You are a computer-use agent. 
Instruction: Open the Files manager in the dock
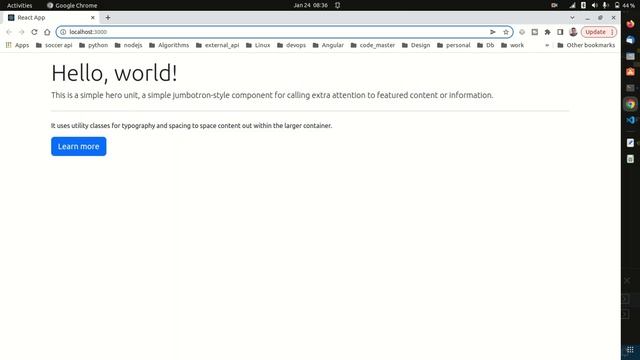click(630, 56)
